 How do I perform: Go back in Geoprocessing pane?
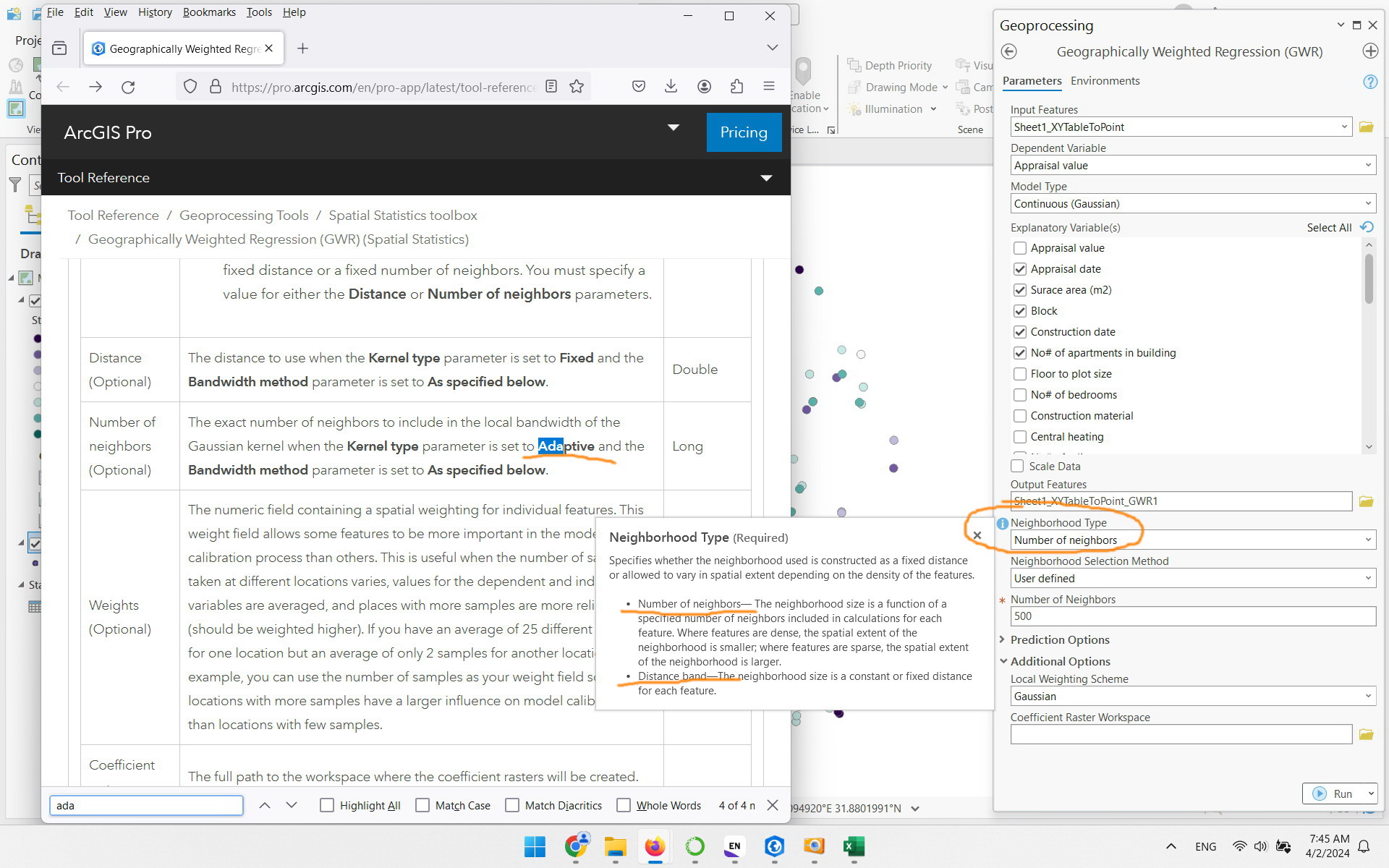coord(1009,51)
